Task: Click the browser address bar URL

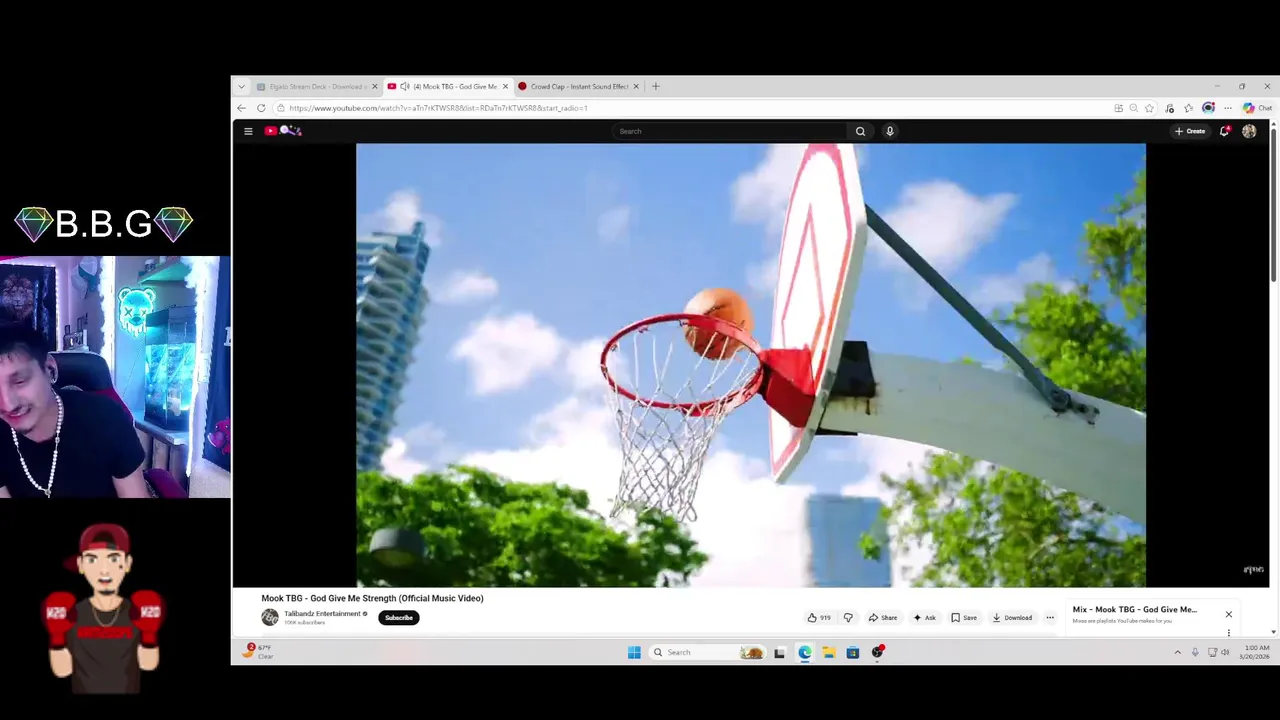Action: click(x=438, y=108)
